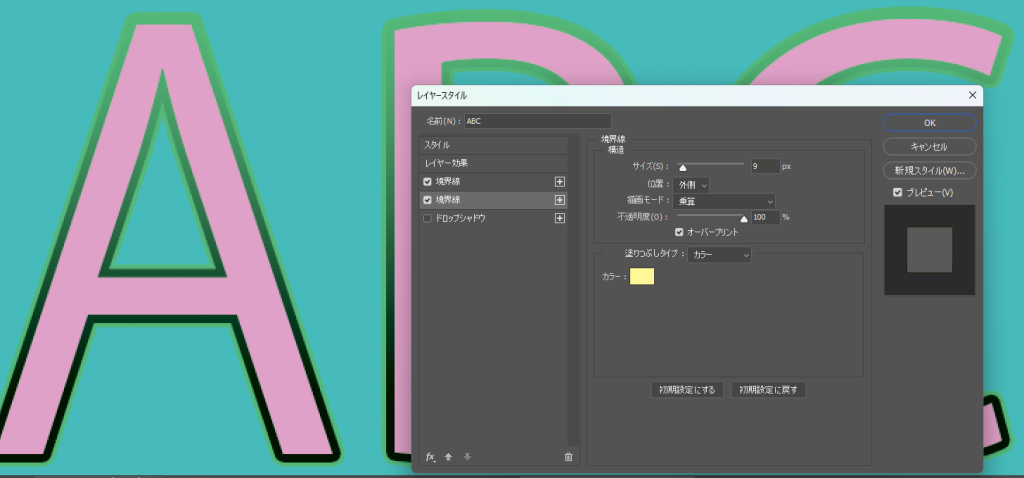Open the fx add-effect menu icon

(x=430, y=457)
